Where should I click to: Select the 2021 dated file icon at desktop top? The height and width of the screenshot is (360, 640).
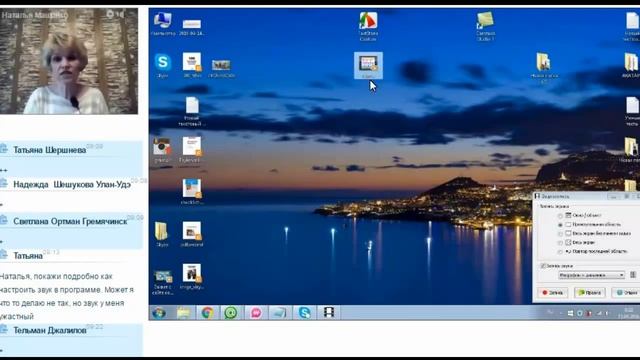(x=191, y=27)
